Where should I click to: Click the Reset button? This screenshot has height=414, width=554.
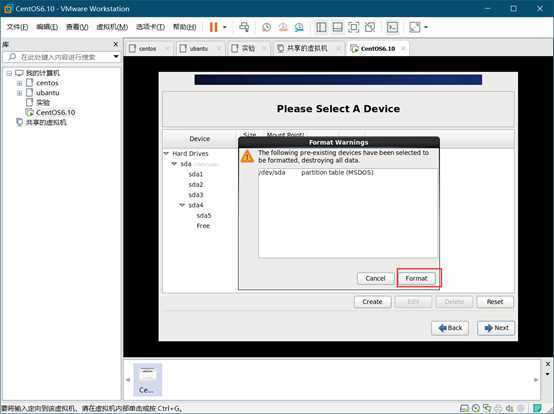click(x=495, y=302)
